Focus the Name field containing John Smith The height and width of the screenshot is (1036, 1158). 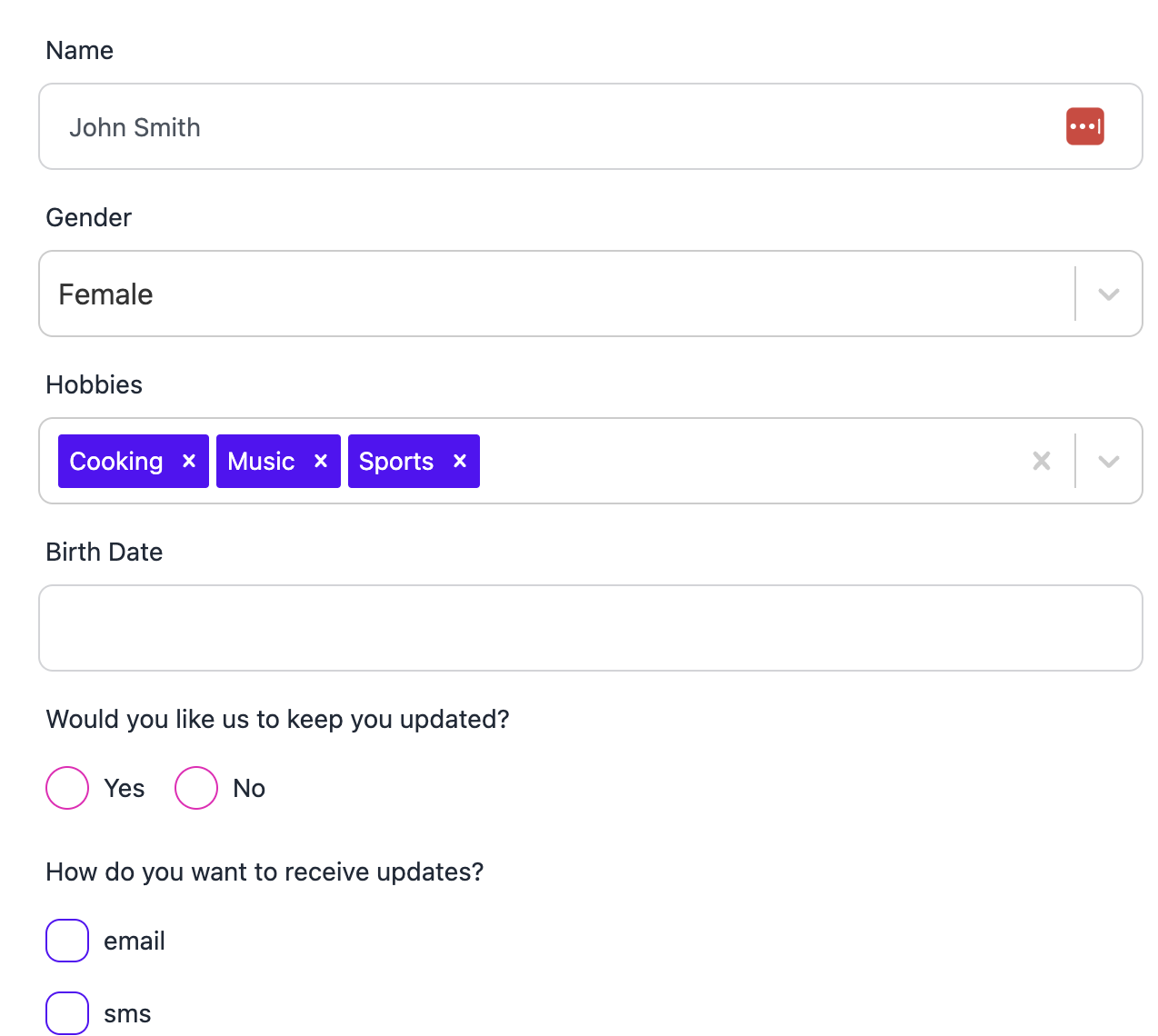tap(545, 127)
